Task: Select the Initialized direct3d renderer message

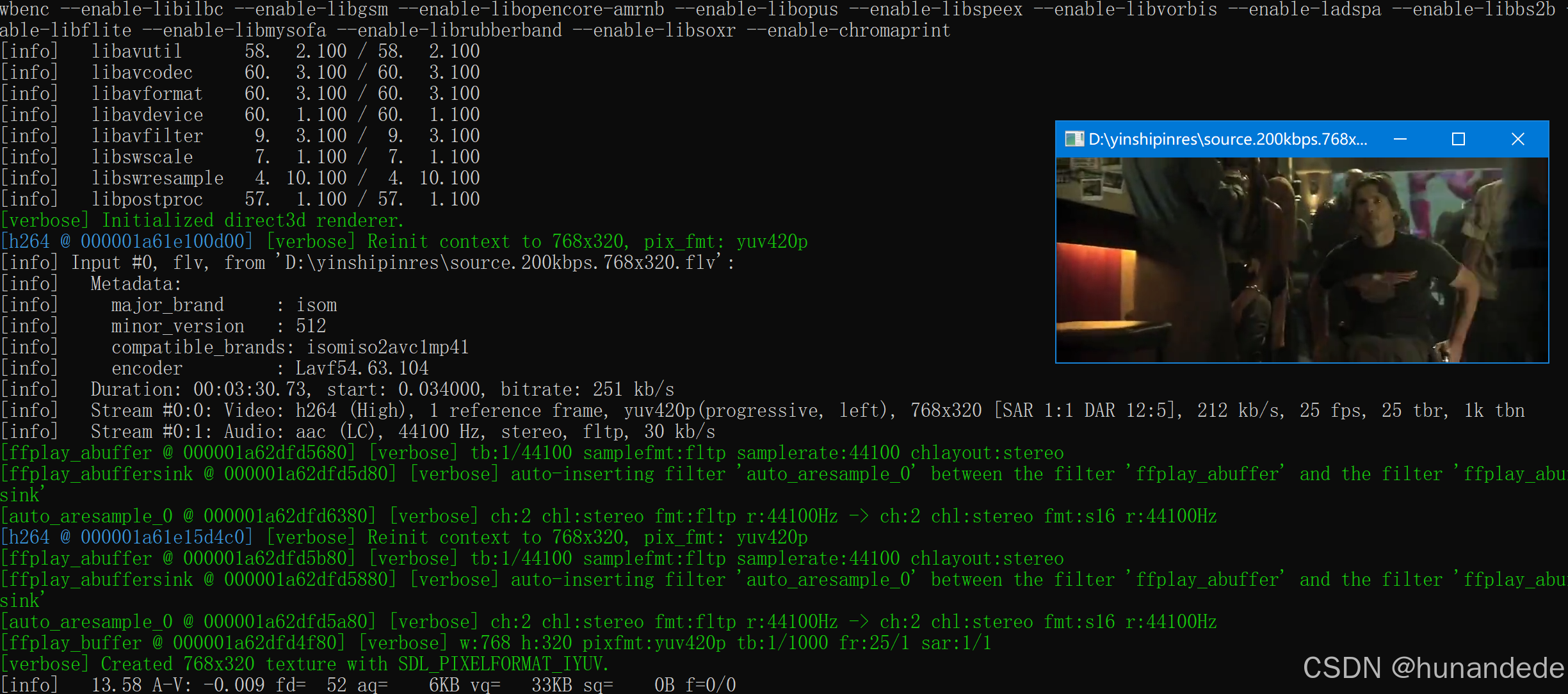Action: click(202, 220)
